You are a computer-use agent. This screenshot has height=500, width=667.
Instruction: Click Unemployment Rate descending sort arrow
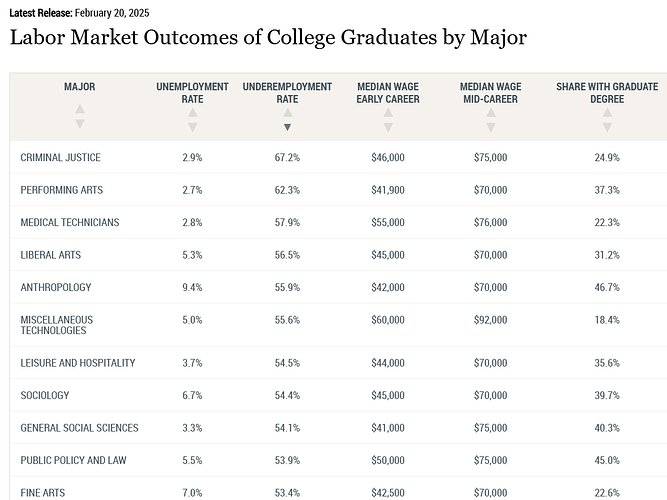(192, 127)
